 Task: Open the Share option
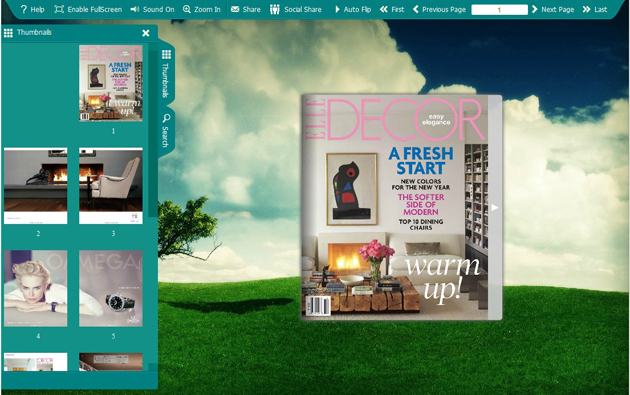click(x=245, y=9)
